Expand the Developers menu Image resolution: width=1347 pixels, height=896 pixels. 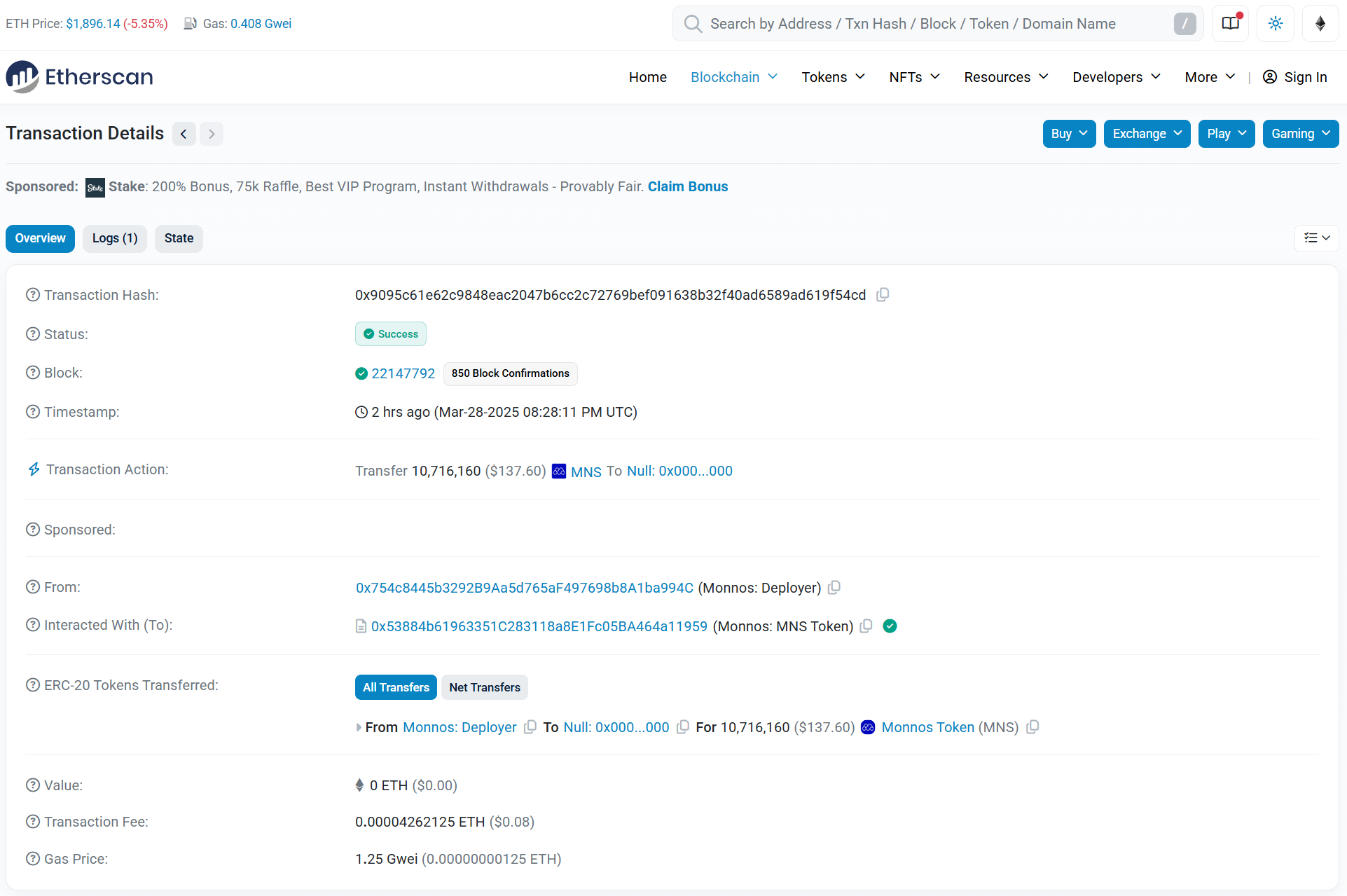tap(1117, 77)
